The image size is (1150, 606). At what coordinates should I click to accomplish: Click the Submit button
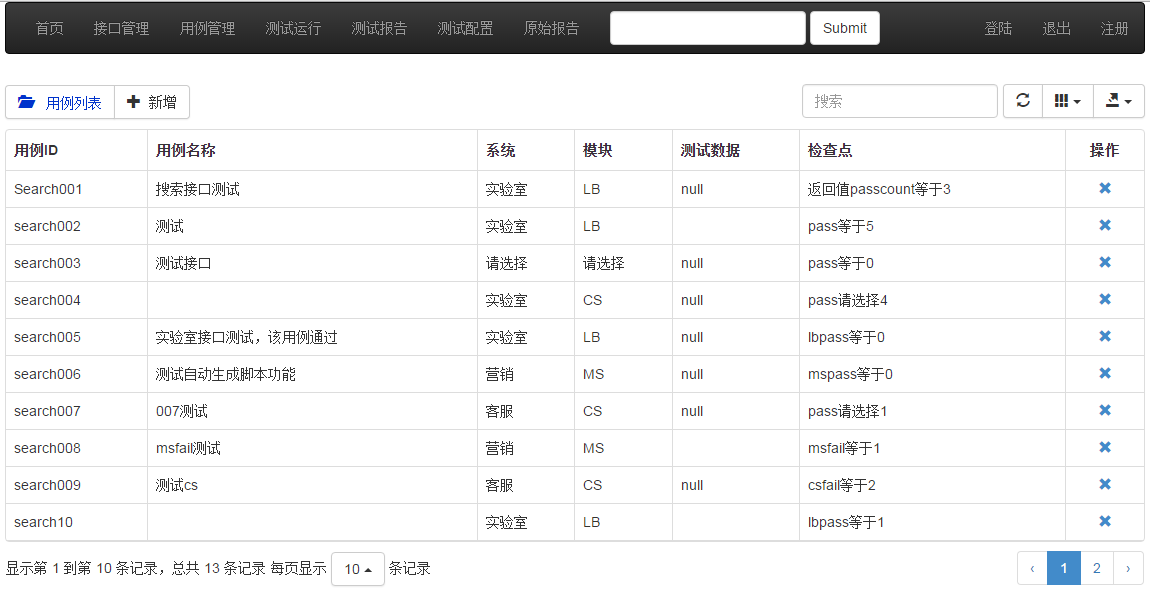point(845,28)
